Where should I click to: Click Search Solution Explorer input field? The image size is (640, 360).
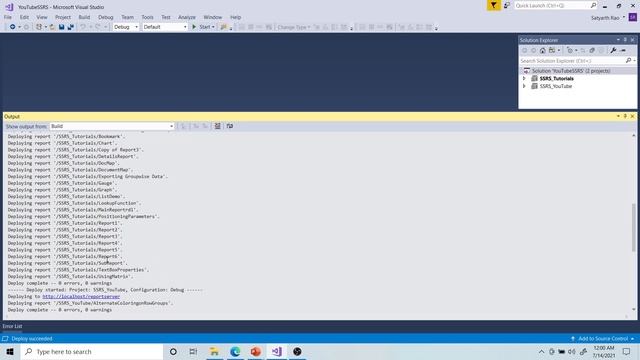click(572, 60)
